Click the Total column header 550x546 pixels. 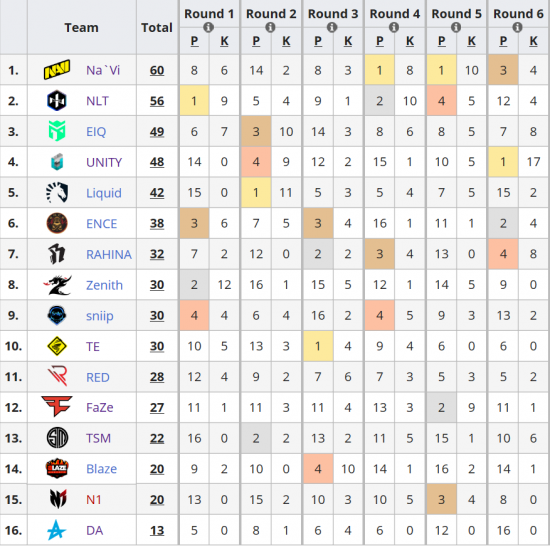157,27
